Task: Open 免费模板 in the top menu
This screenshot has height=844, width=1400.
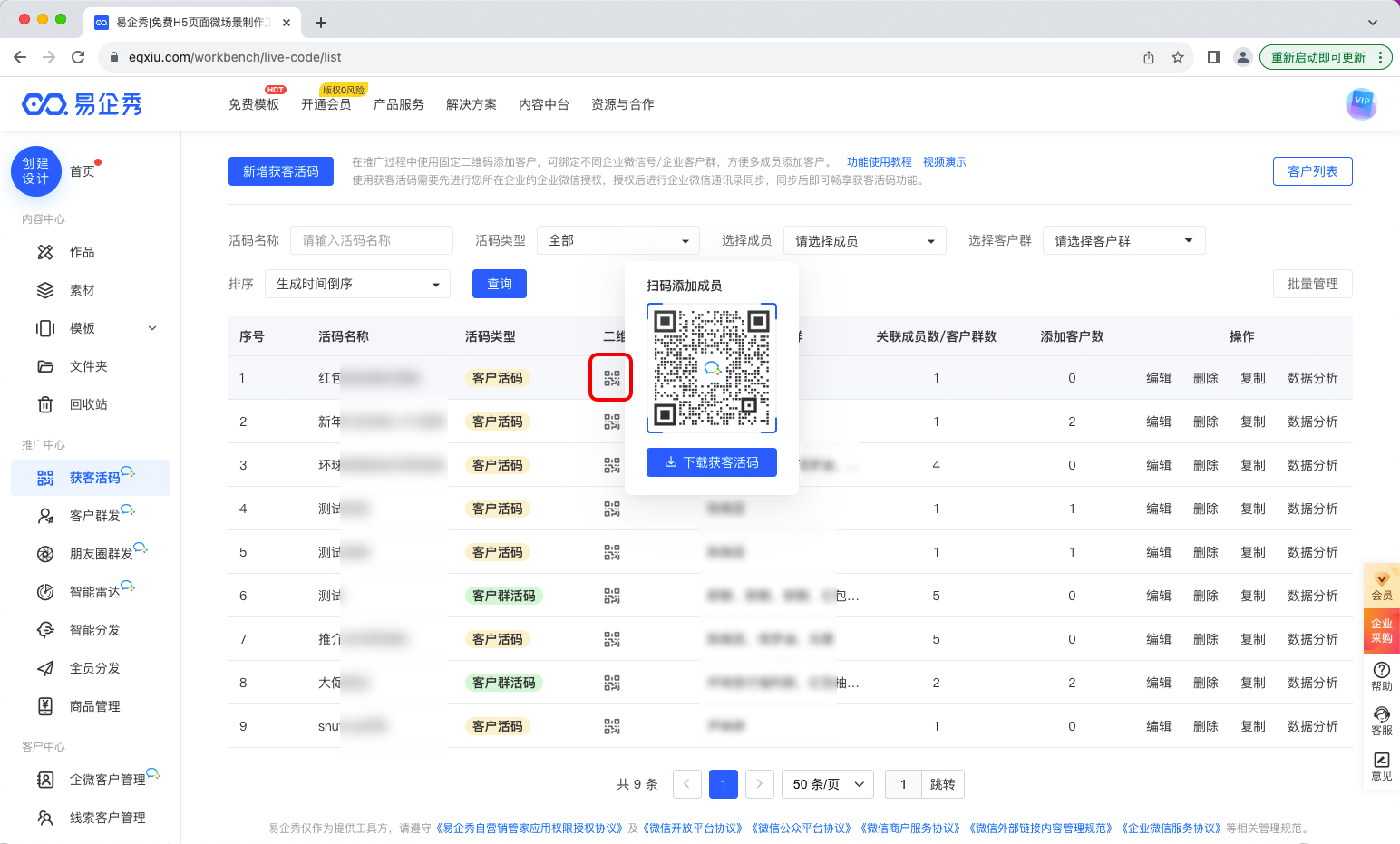Action: click(254, 104)
